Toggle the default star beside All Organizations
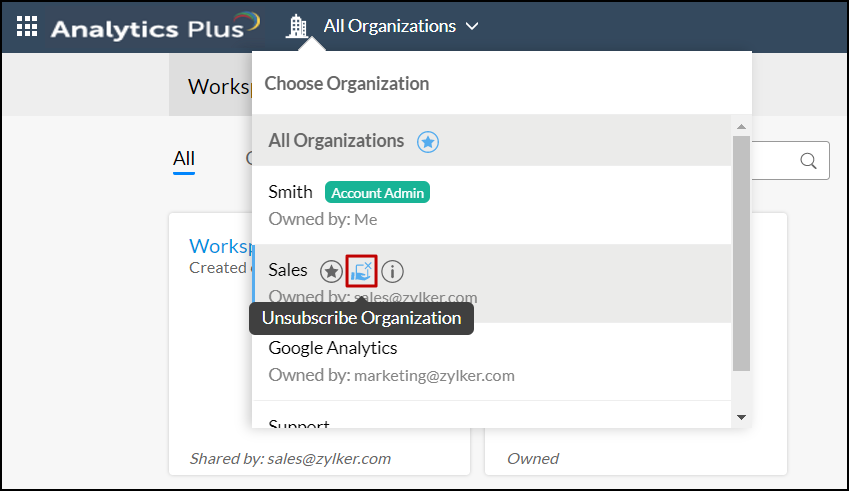 coord(428,142)
